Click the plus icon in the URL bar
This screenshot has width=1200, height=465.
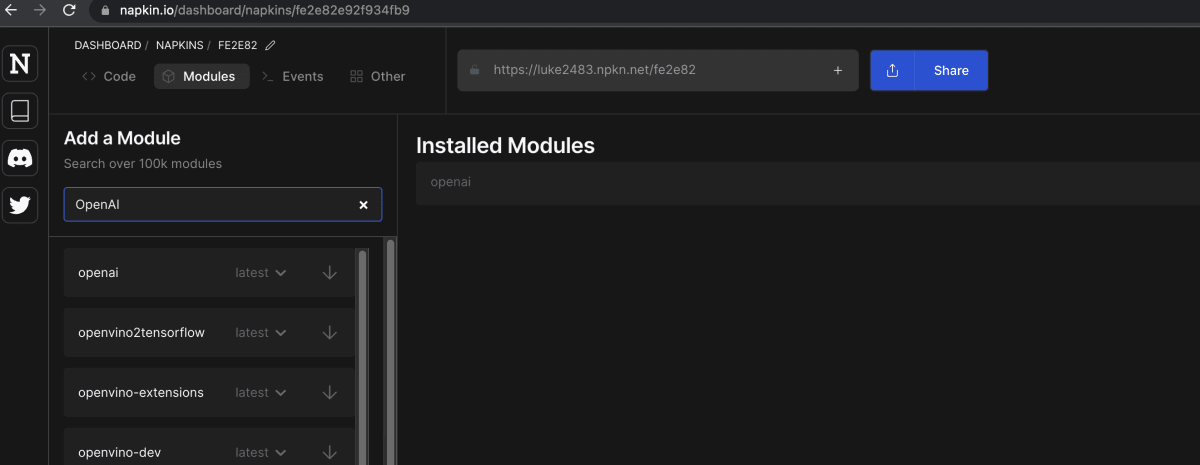tap(837, 71)
